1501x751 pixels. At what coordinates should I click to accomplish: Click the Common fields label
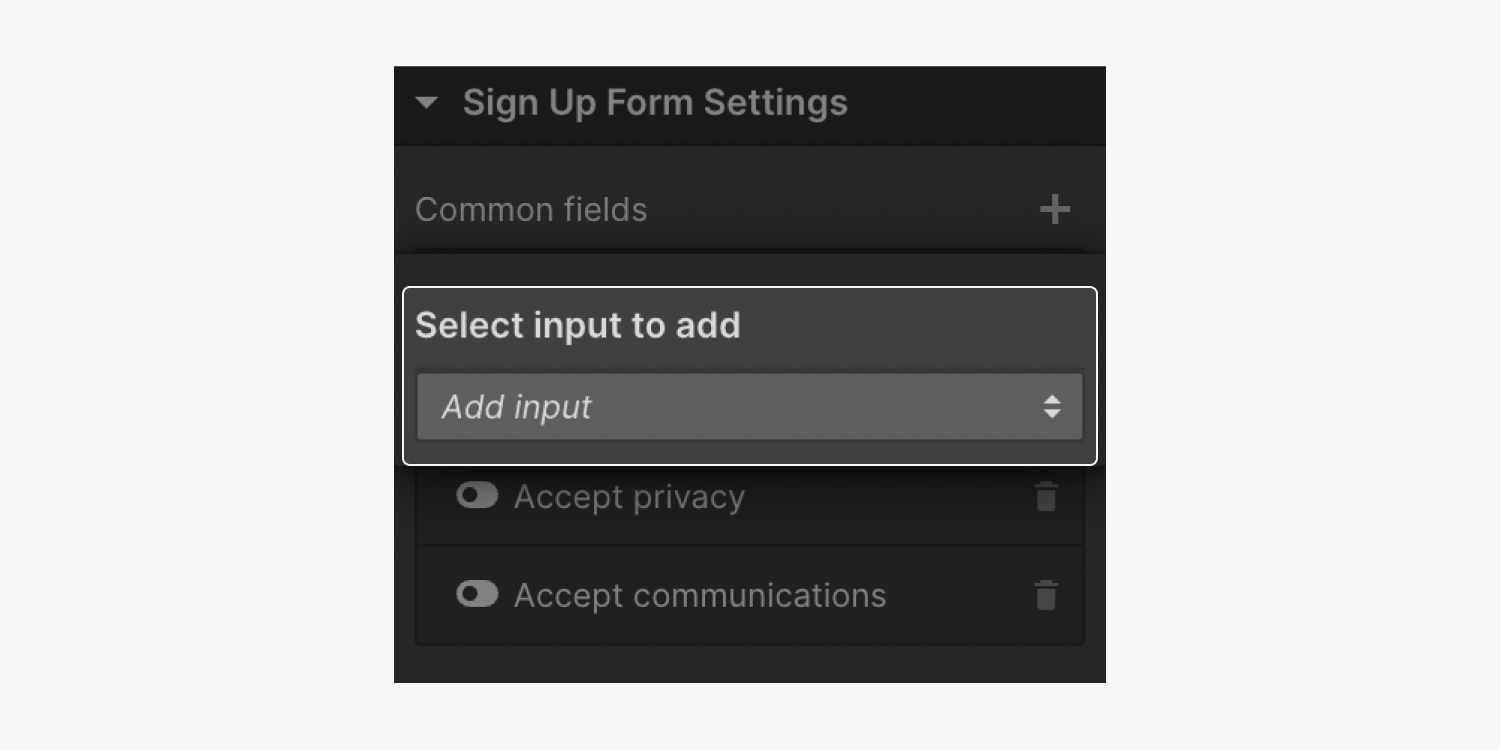tap(531, 210)
